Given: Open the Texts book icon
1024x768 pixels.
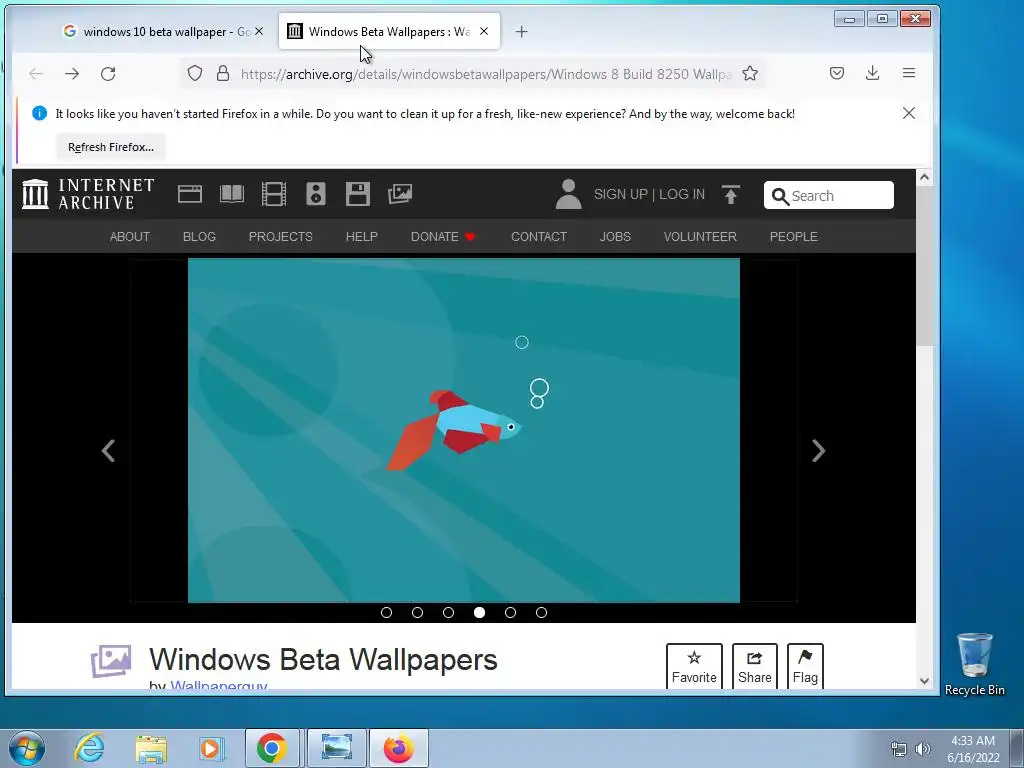Looking at the screenshot, I should point(232,194).
